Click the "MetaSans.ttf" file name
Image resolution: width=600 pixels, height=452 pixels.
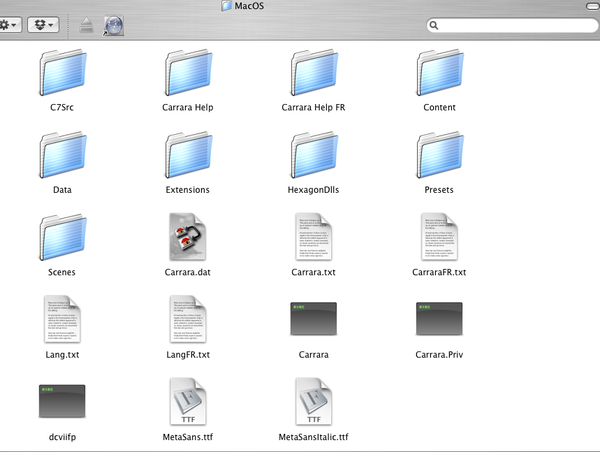point(188,437)
